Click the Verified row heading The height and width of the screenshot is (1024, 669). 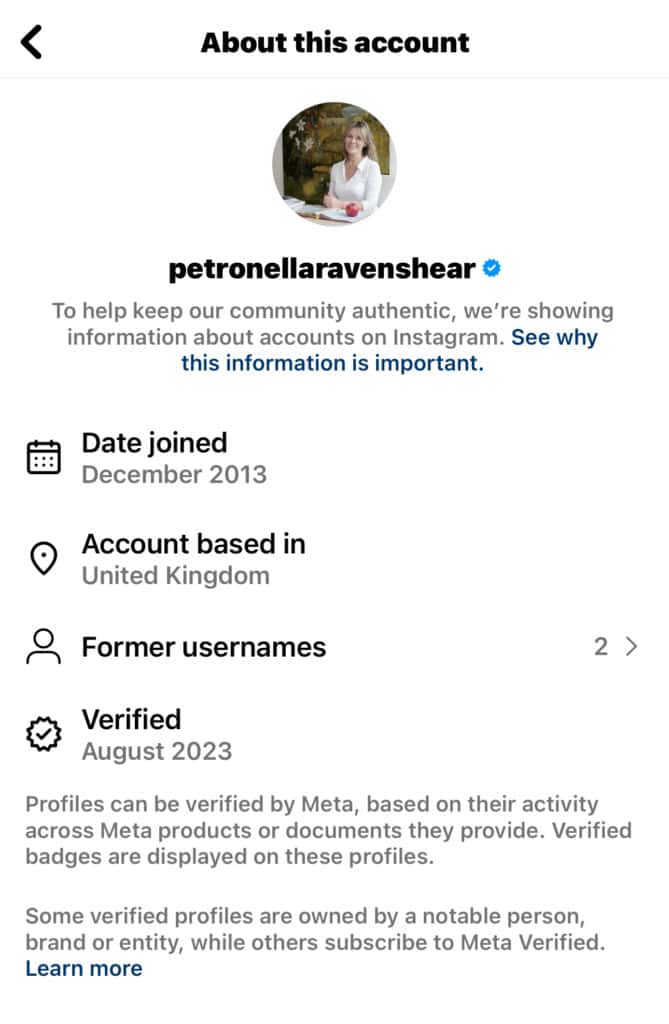coord(131,719)
